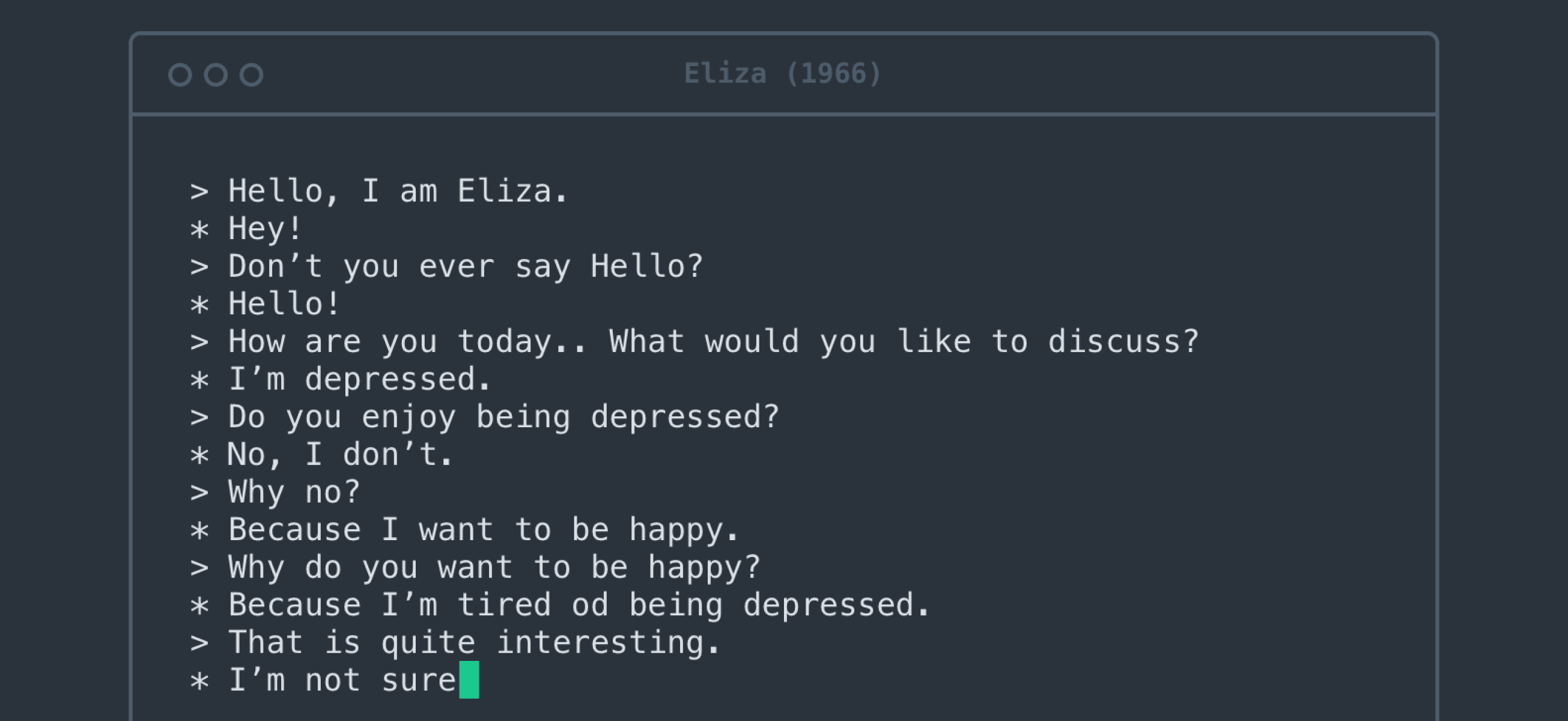Click the user reply "Hello!"

(x=284, y=305)
